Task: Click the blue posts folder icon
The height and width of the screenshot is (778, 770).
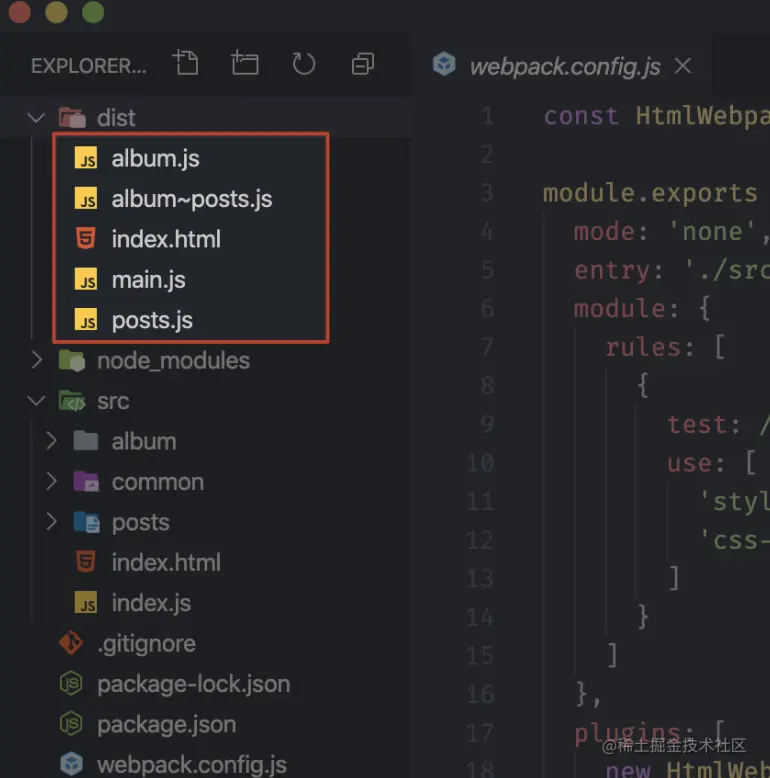Action: [86, 522]
